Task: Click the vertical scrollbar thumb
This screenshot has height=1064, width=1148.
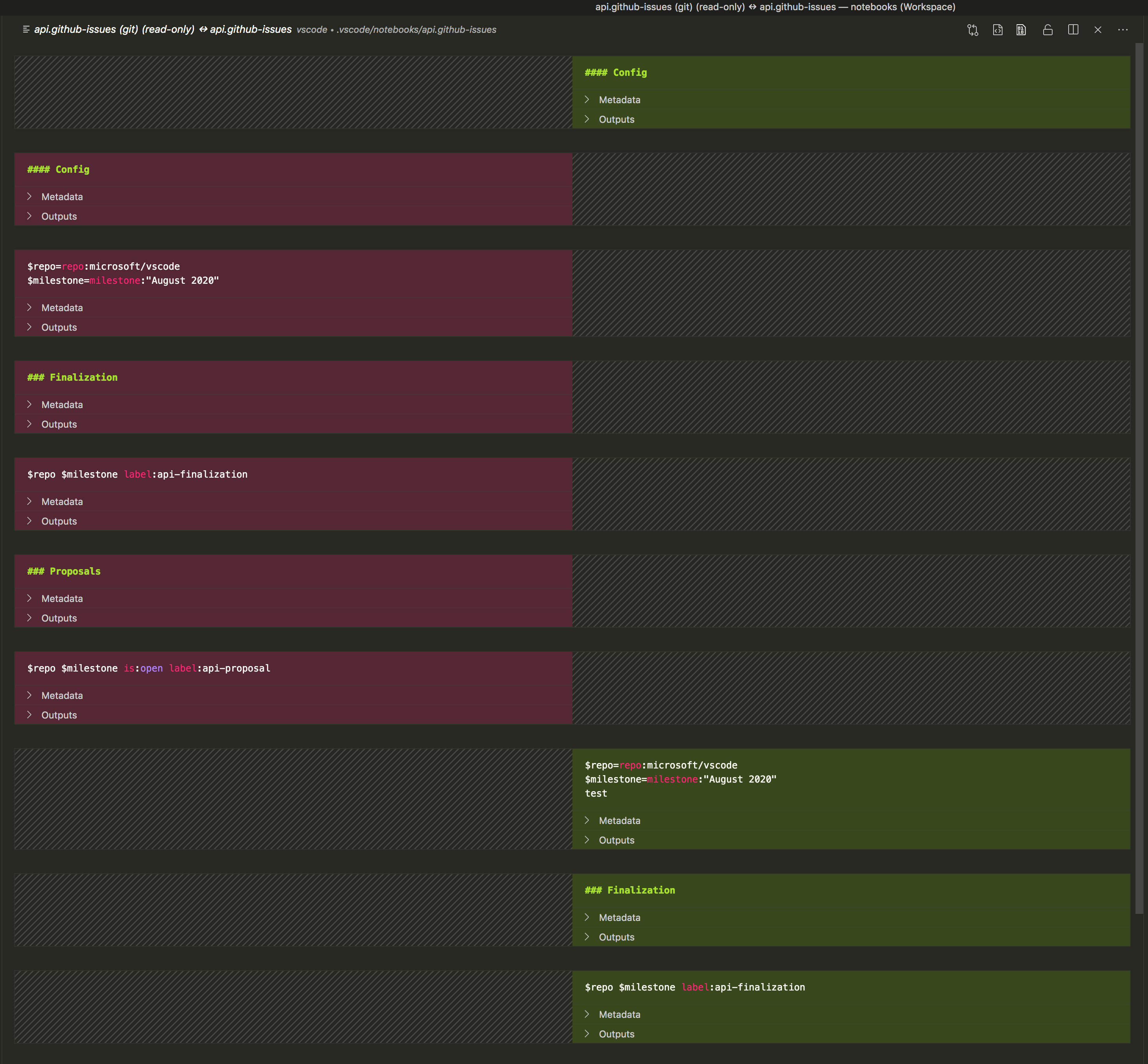Action: point(1139,478)
